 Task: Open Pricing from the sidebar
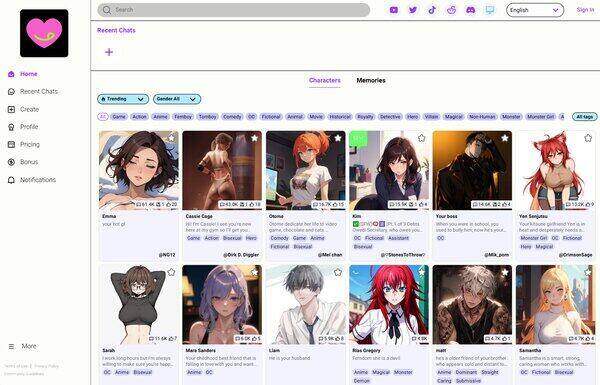24,144
